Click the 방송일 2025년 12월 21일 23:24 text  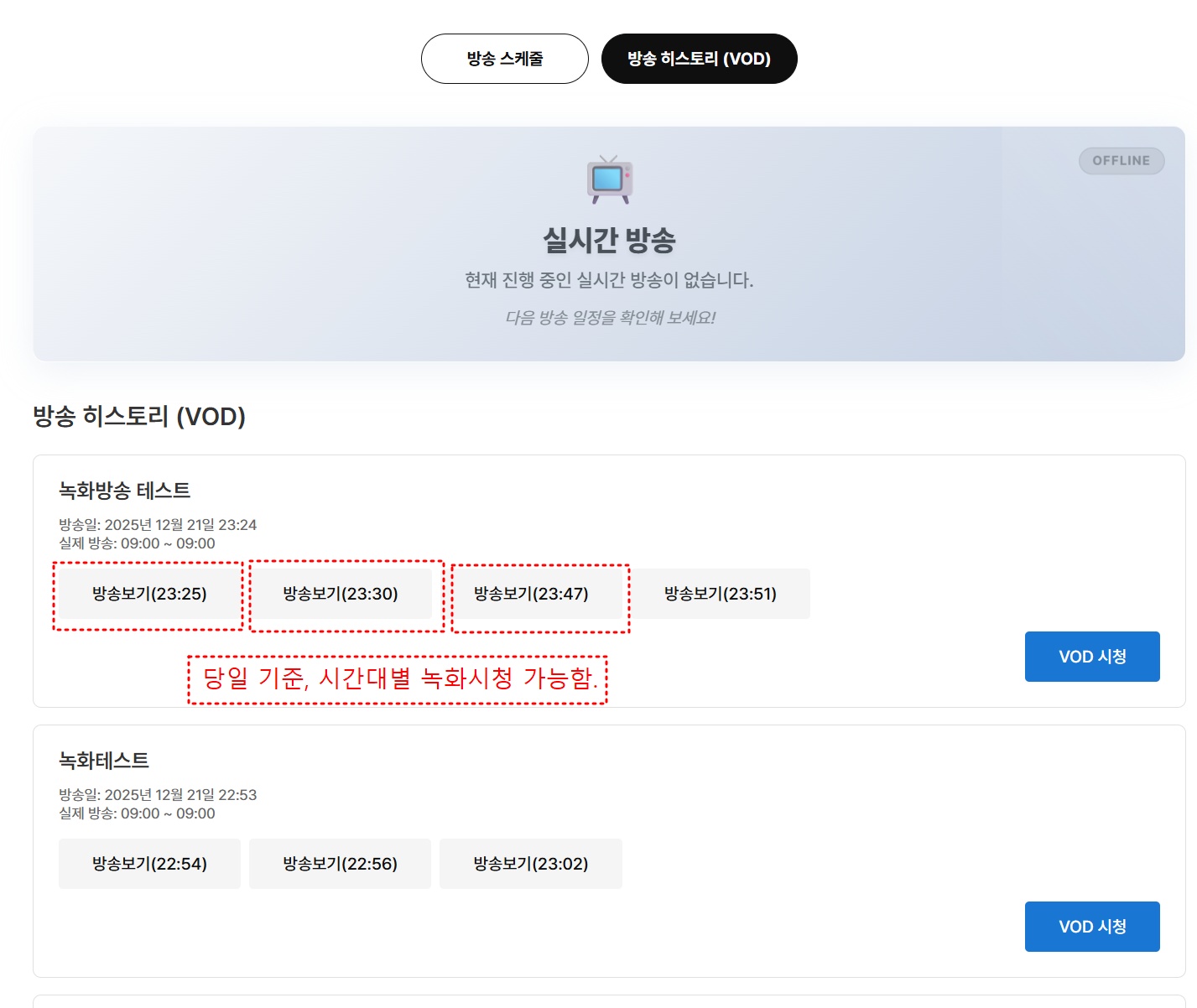pos(158,525)
